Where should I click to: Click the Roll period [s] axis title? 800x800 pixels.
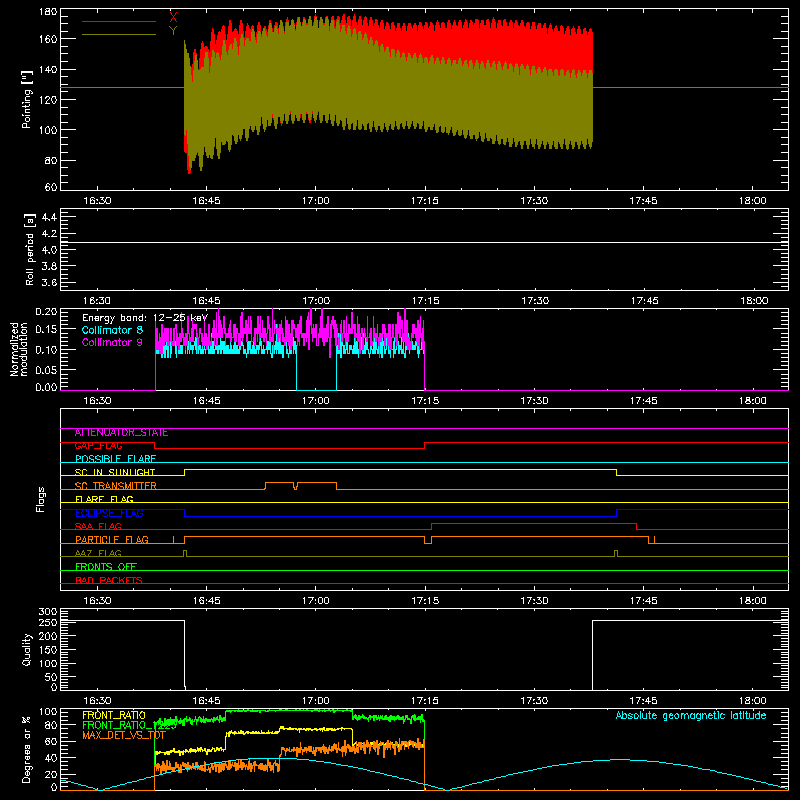(x=30, y=249)
